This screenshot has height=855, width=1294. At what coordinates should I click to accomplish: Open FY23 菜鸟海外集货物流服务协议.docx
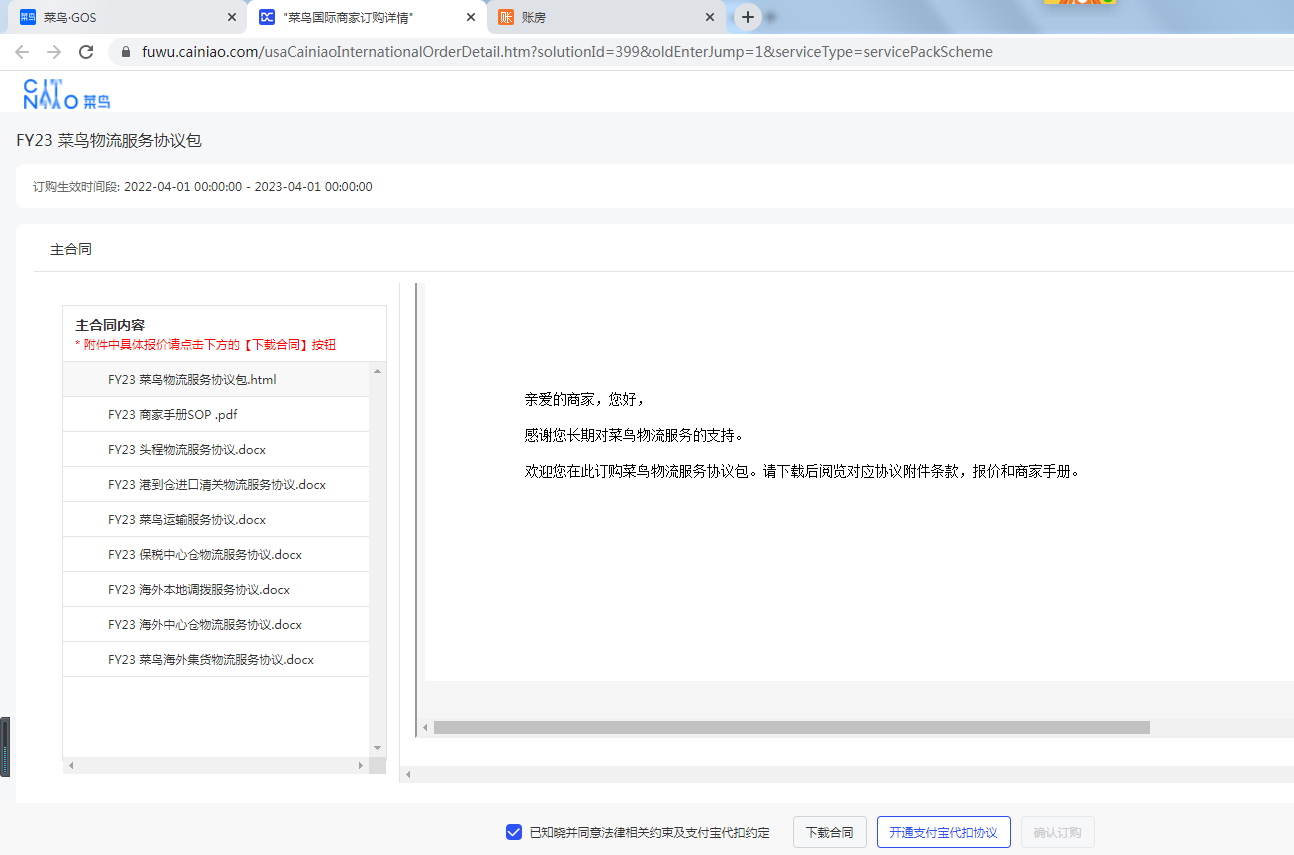pos(216,659)
